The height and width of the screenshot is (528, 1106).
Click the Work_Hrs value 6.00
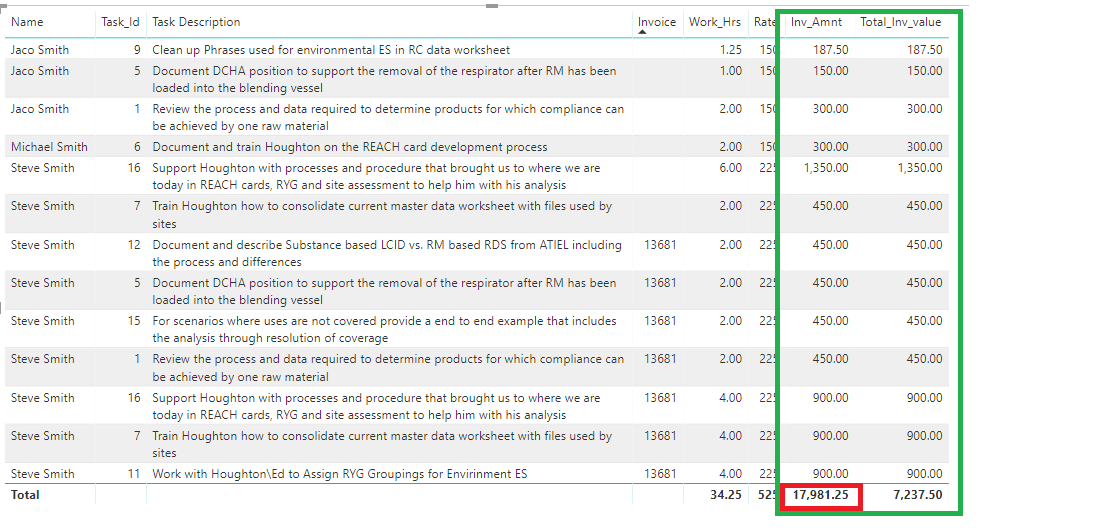point(730,168)
